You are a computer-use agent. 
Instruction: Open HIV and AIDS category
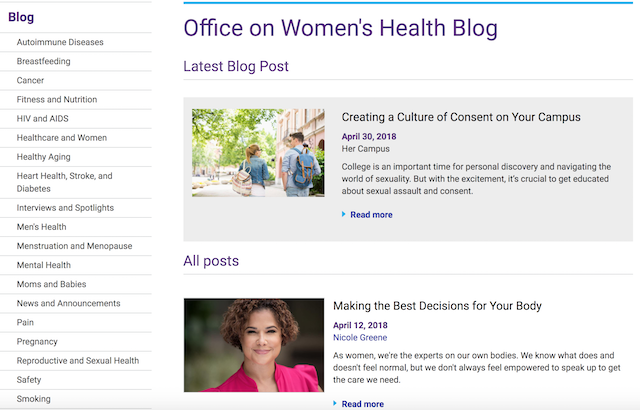(x=42, y=119)
